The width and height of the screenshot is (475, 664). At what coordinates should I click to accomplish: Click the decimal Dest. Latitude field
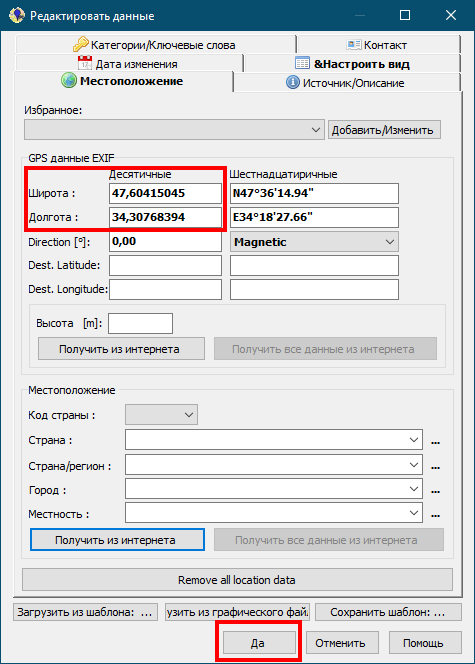click(166, 266)
